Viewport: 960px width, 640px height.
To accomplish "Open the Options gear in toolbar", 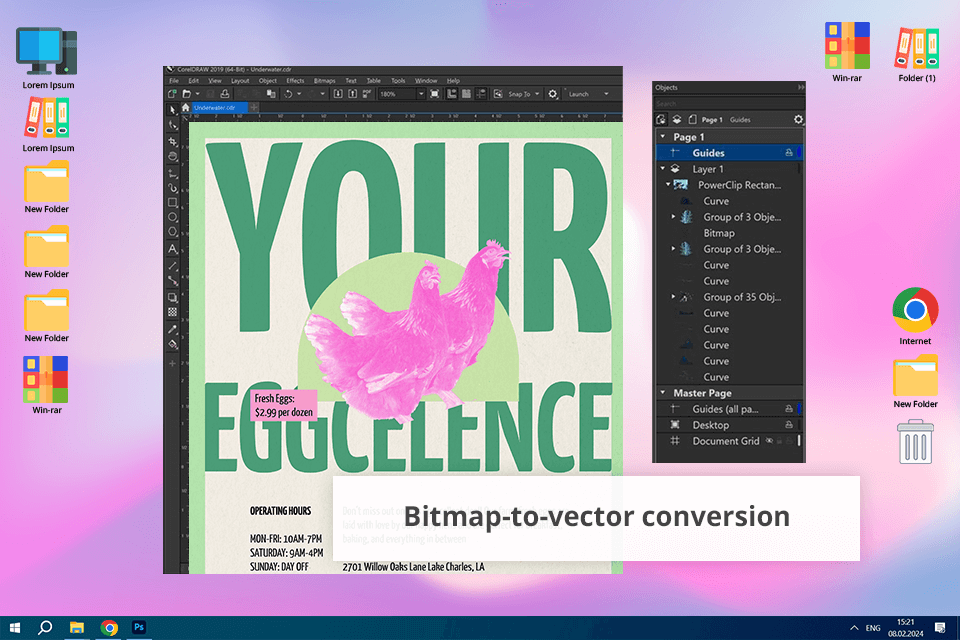I will click(x=553, y=94).
